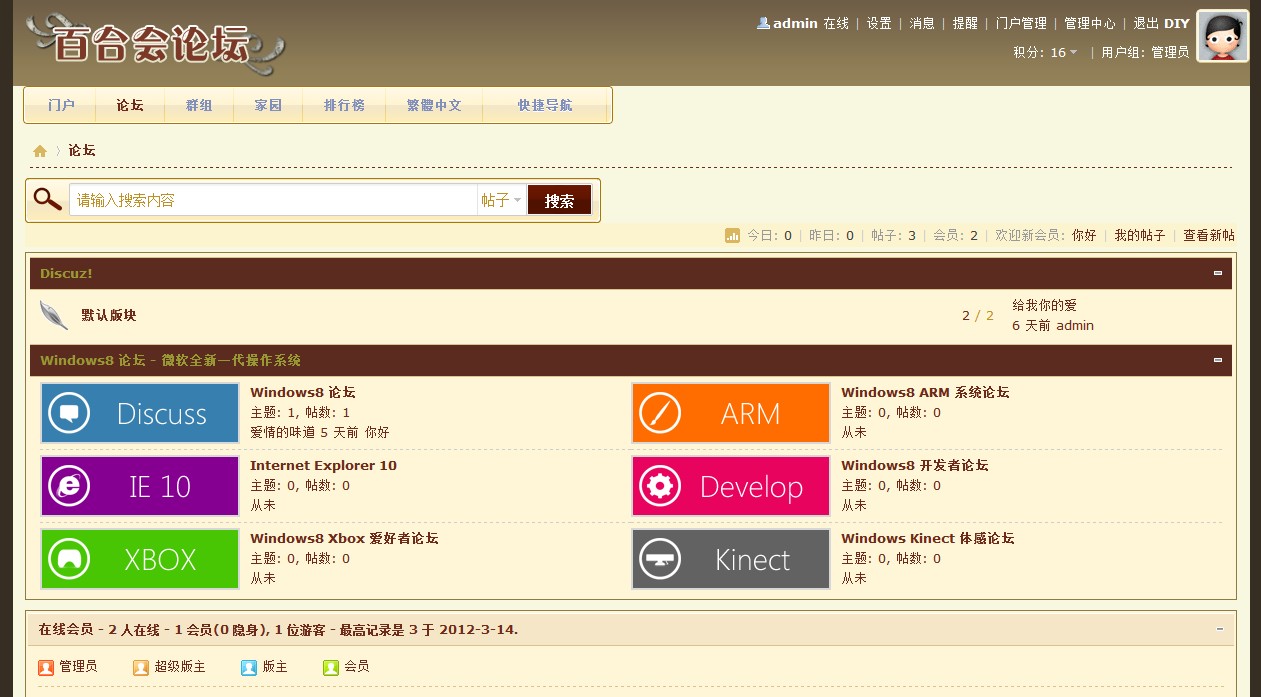
Task: Open the Windows8 论坛 board title link
Action: pos(303,393)
